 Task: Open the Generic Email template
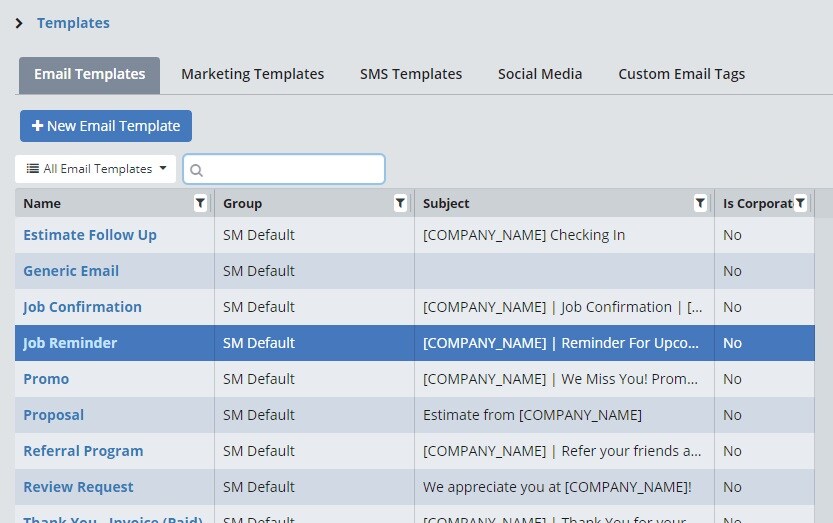tap(71, 271)
